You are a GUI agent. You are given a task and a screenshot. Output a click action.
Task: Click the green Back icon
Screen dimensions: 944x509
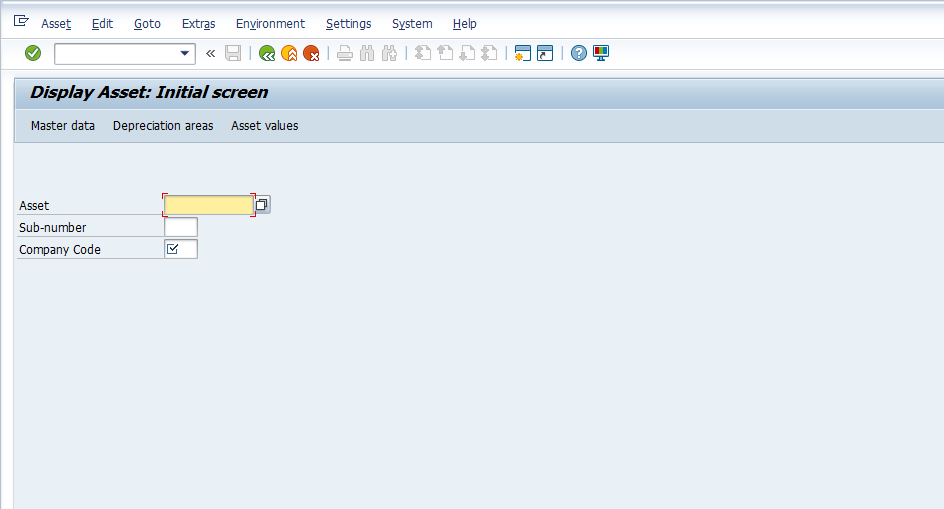click(267, 54)
